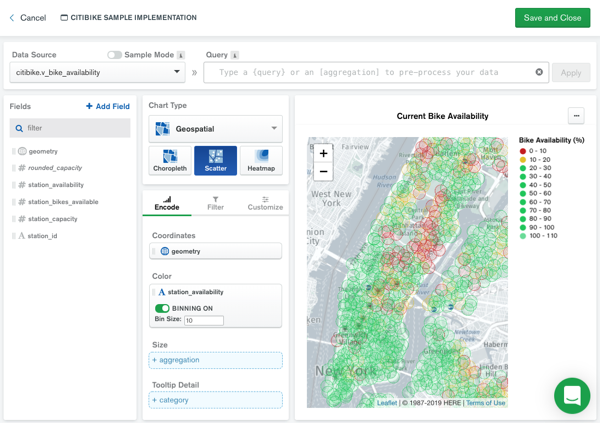The width and height of the screenshot is (601, 423).
Task: Click the plus icon in Add Field
Action: click(89, 106)
